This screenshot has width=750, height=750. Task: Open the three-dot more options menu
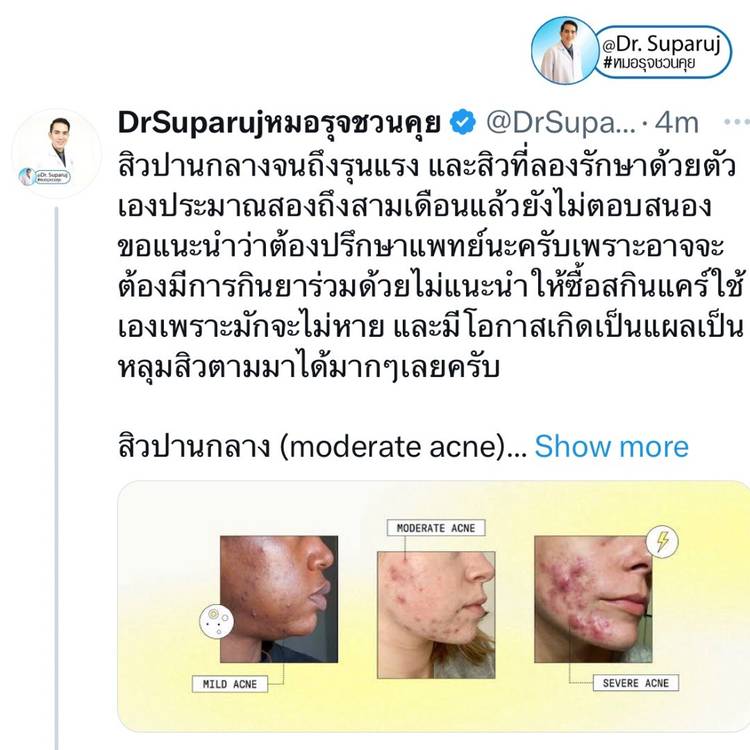[737, 122]
